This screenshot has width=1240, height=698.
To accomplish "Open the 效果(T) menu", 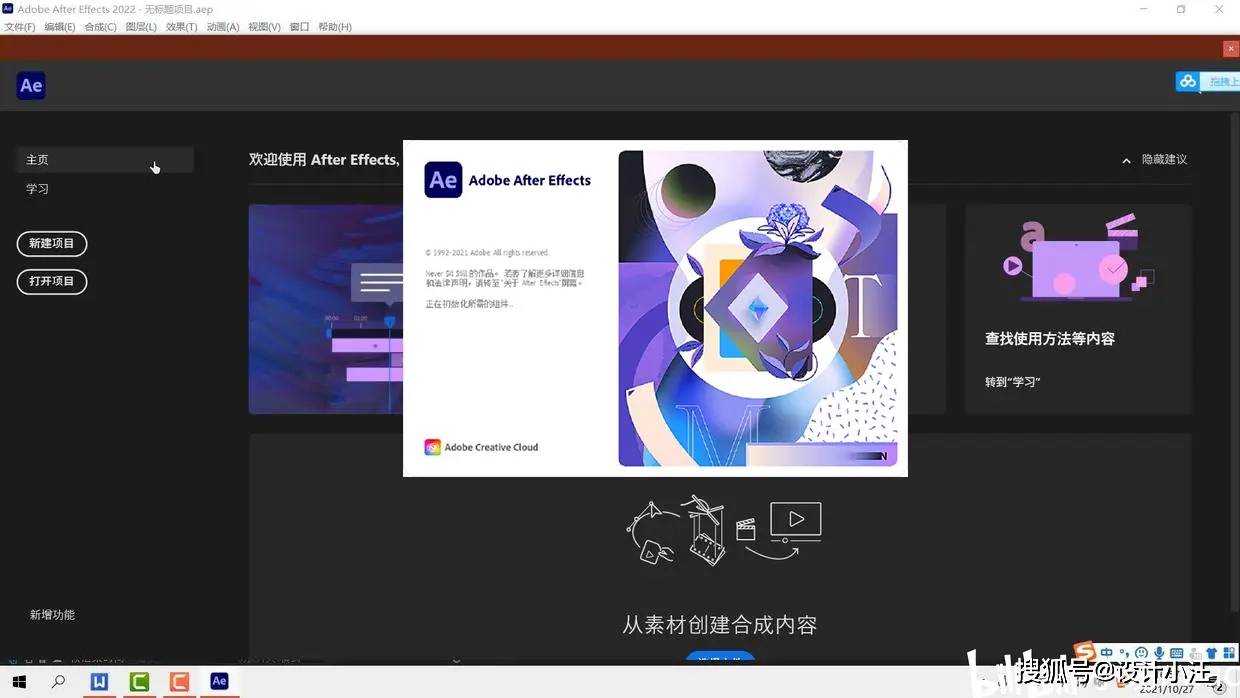I will tap(182, 27).
